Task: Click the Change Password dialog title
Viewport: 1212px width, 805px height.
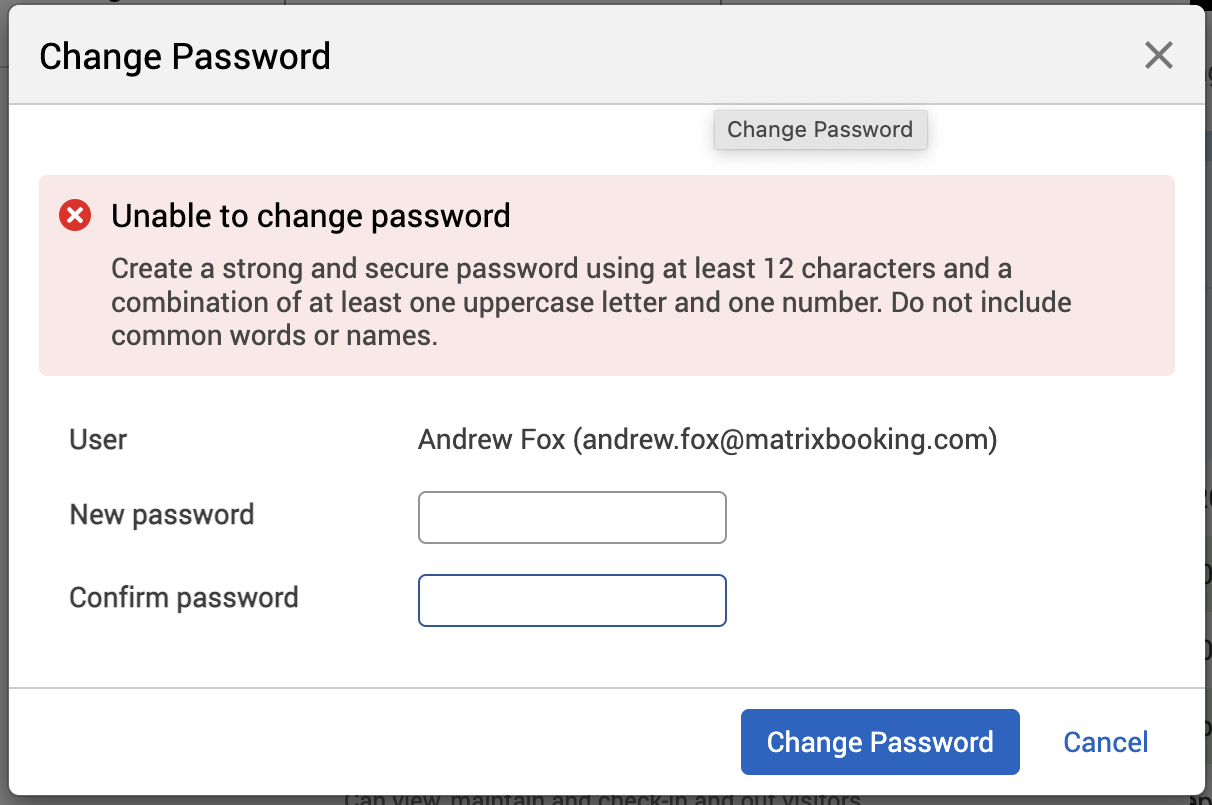Action: [x=185, y=56]
